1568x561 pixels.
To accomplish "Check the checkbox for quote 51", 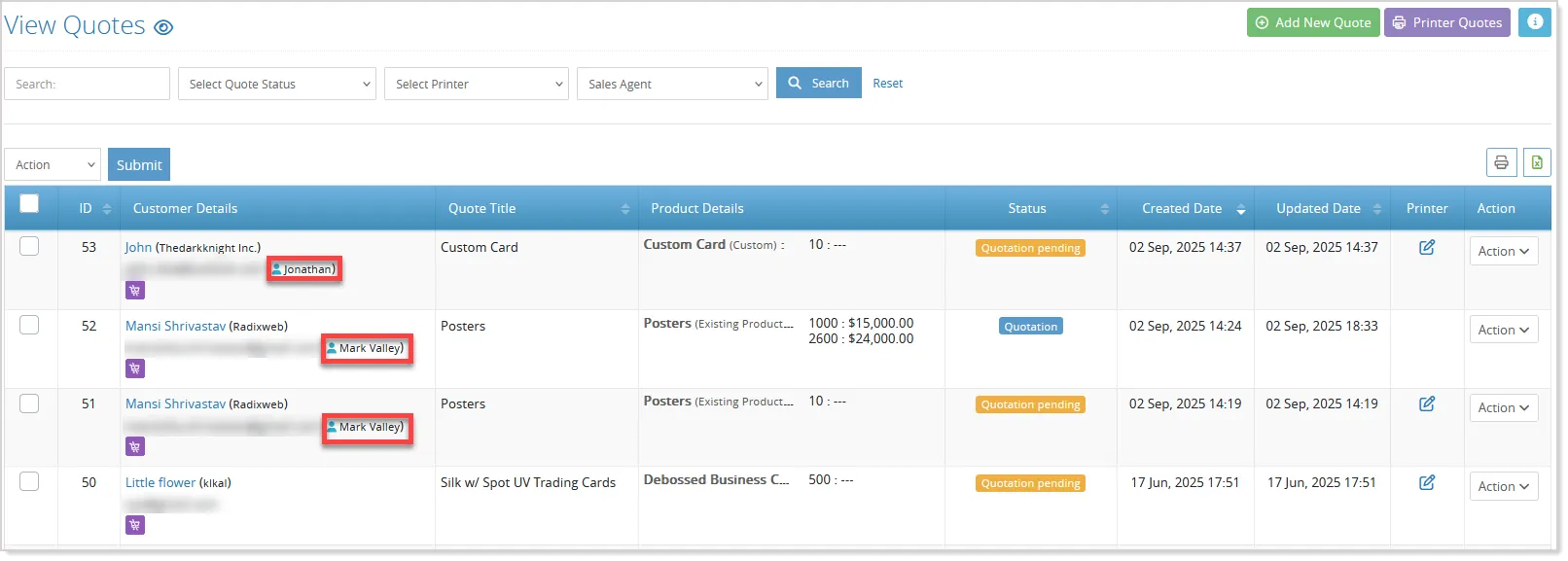I will 29,403.
